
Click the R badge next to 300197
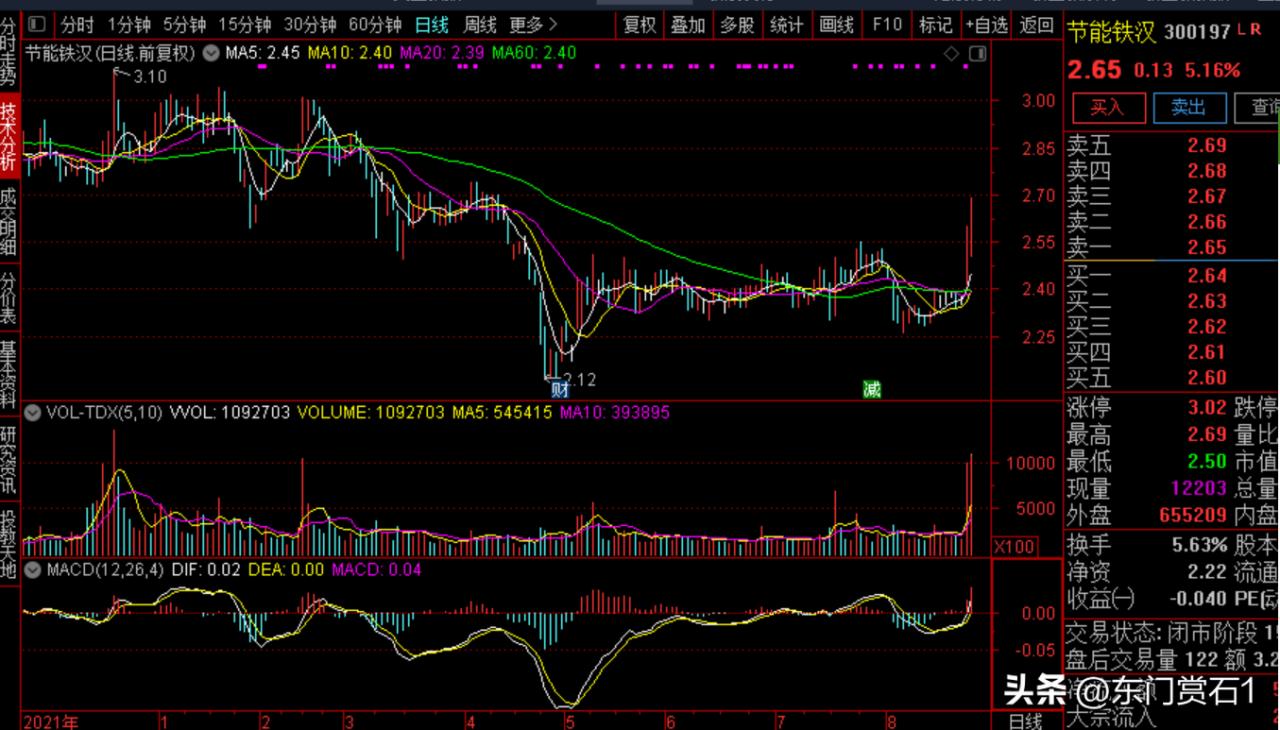tap(1255, 31)
